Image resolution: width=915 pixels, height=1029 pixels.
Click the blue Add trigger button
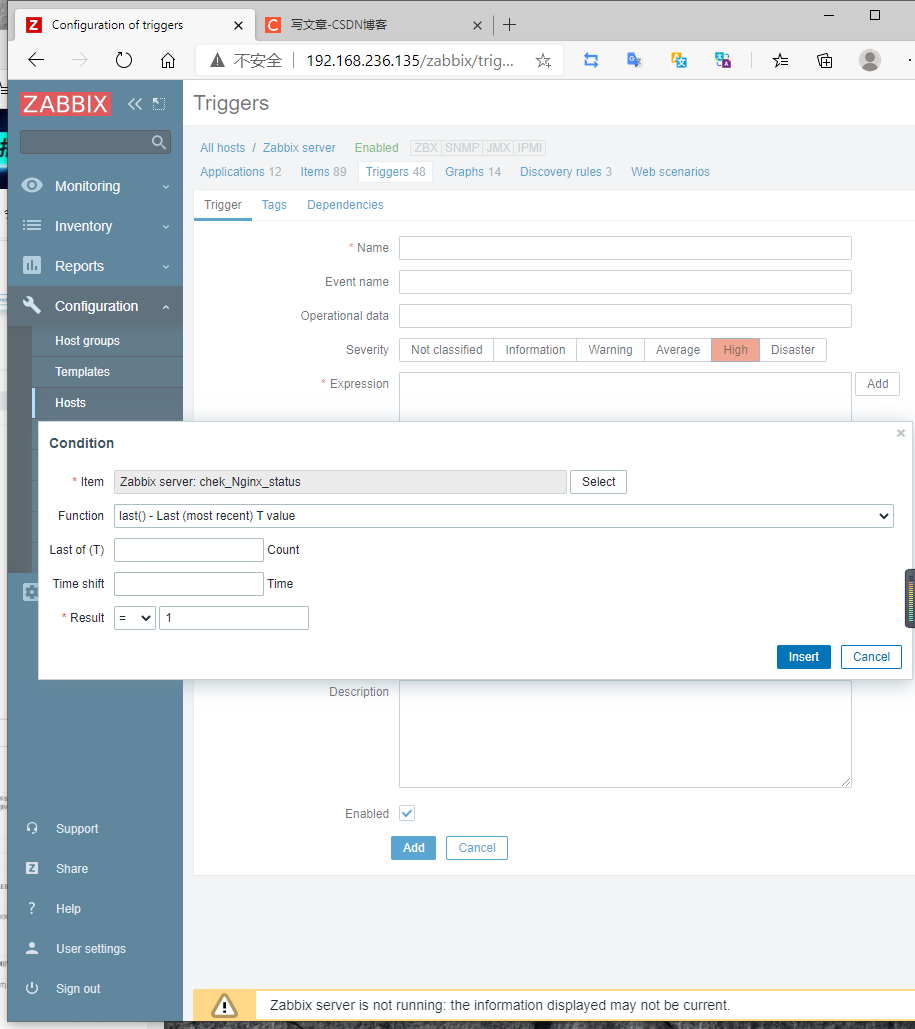[414, 848]
